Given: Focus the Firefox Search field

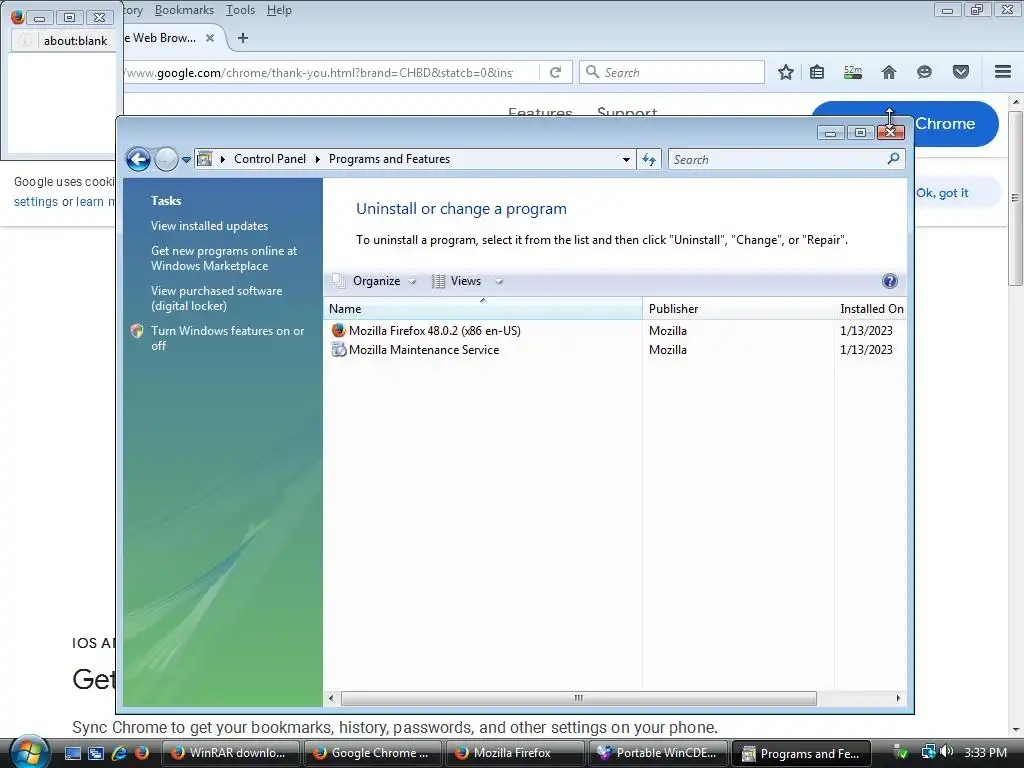Looking at the screenshot, I should point(671,72).
